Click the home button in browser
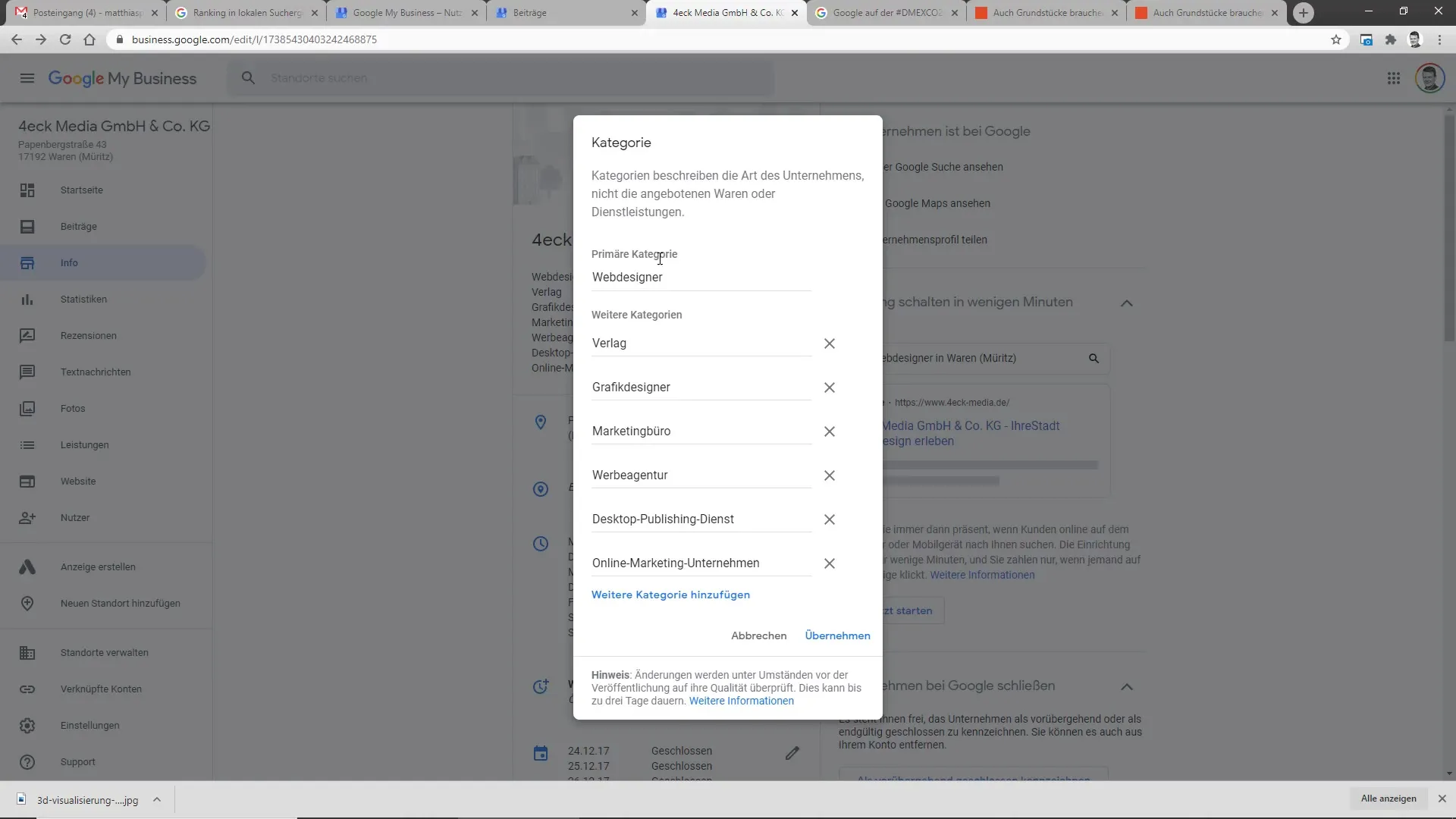 (x=89, y=39)
